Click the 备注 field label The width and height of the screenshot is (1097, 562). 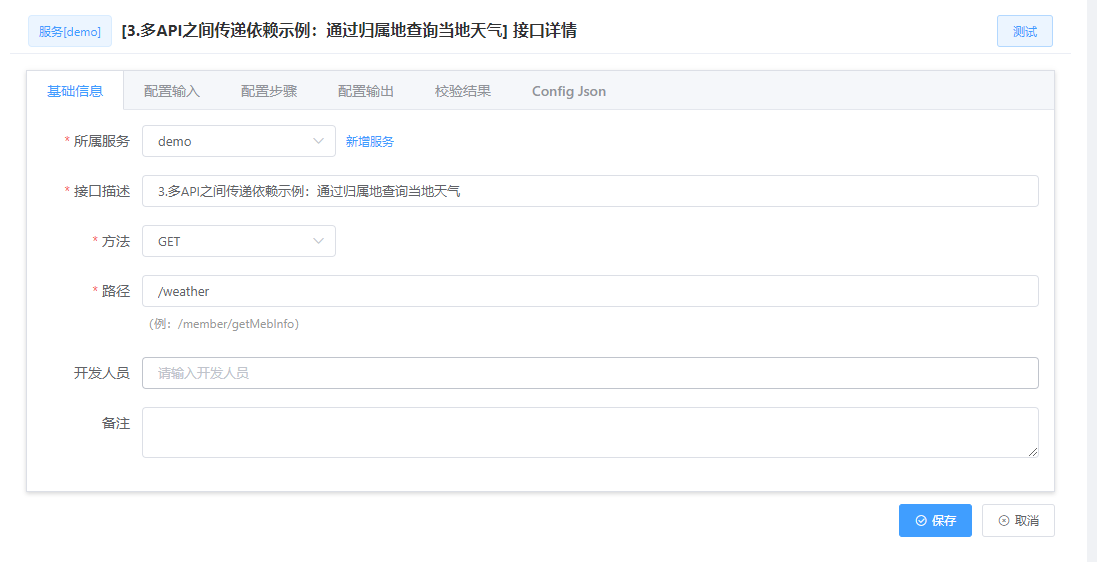click(x=115, y=423)
